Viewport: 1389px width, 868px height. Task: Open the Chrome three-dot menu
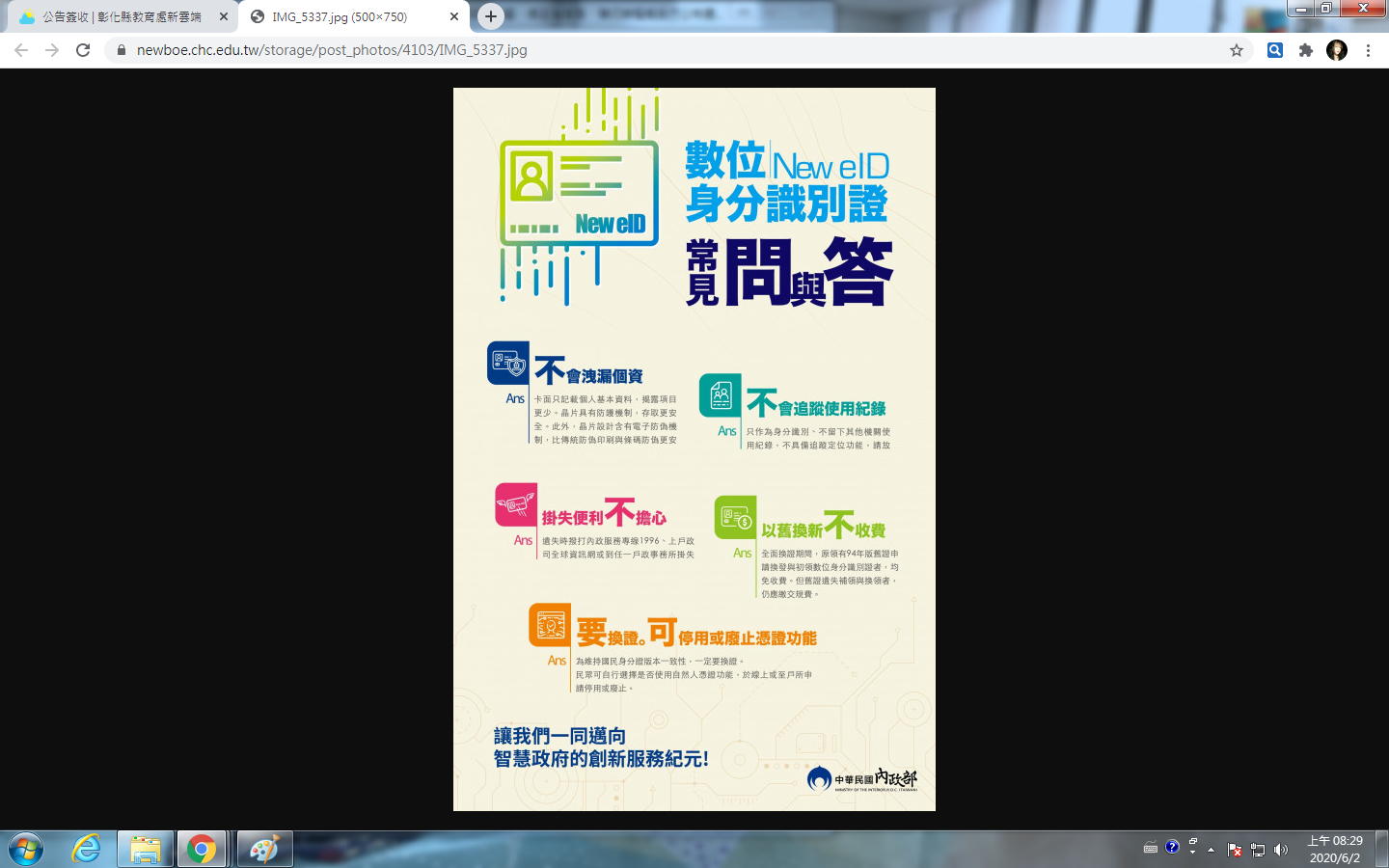(x=1368, y=50)
